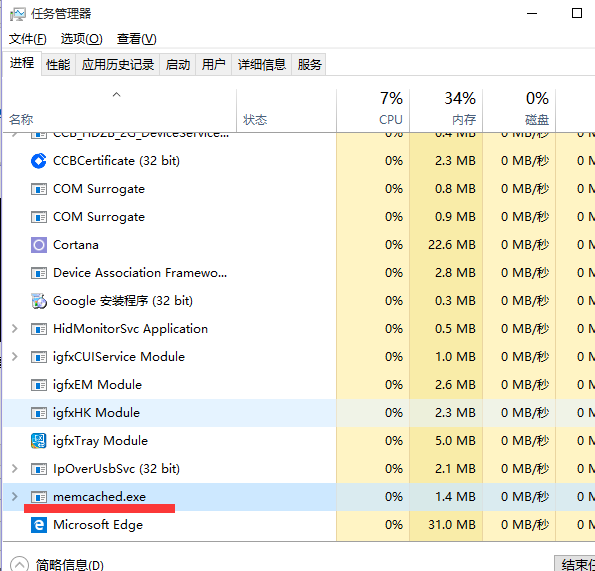Screen dimensions: 595x571
Task: Switch to the 性能 tab
Action: [x=58, y=64]
